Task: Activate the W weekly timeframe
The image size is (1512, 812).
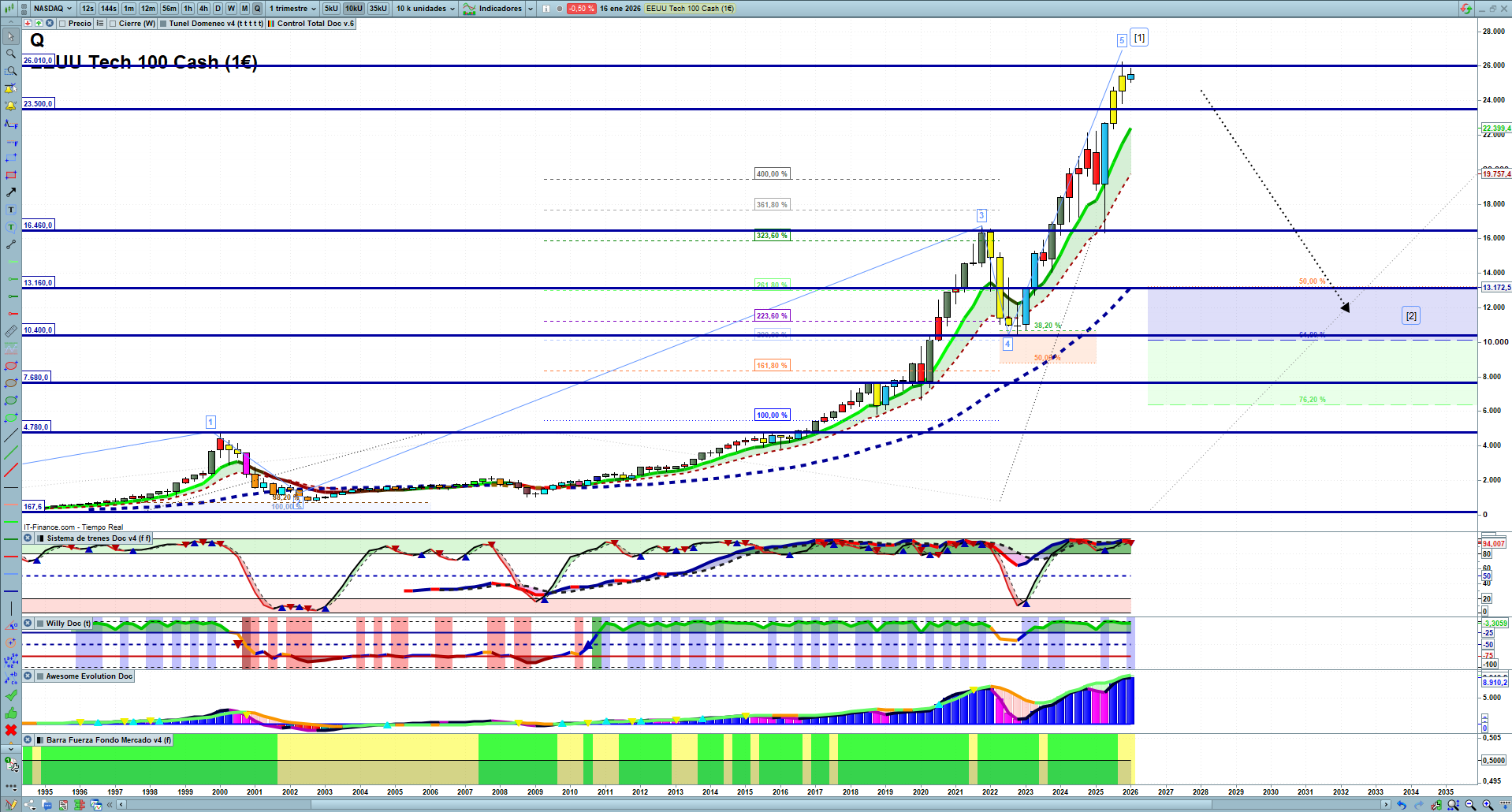Action: 231,9
